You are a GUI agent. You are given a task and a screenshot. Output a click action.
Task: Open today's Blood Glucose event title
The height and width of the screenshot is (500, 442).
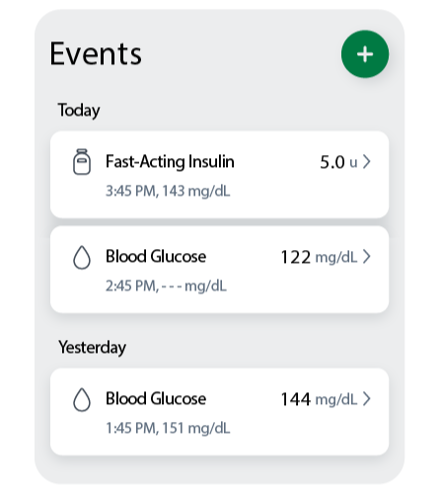pyautogui.click(x=156, y=257)
